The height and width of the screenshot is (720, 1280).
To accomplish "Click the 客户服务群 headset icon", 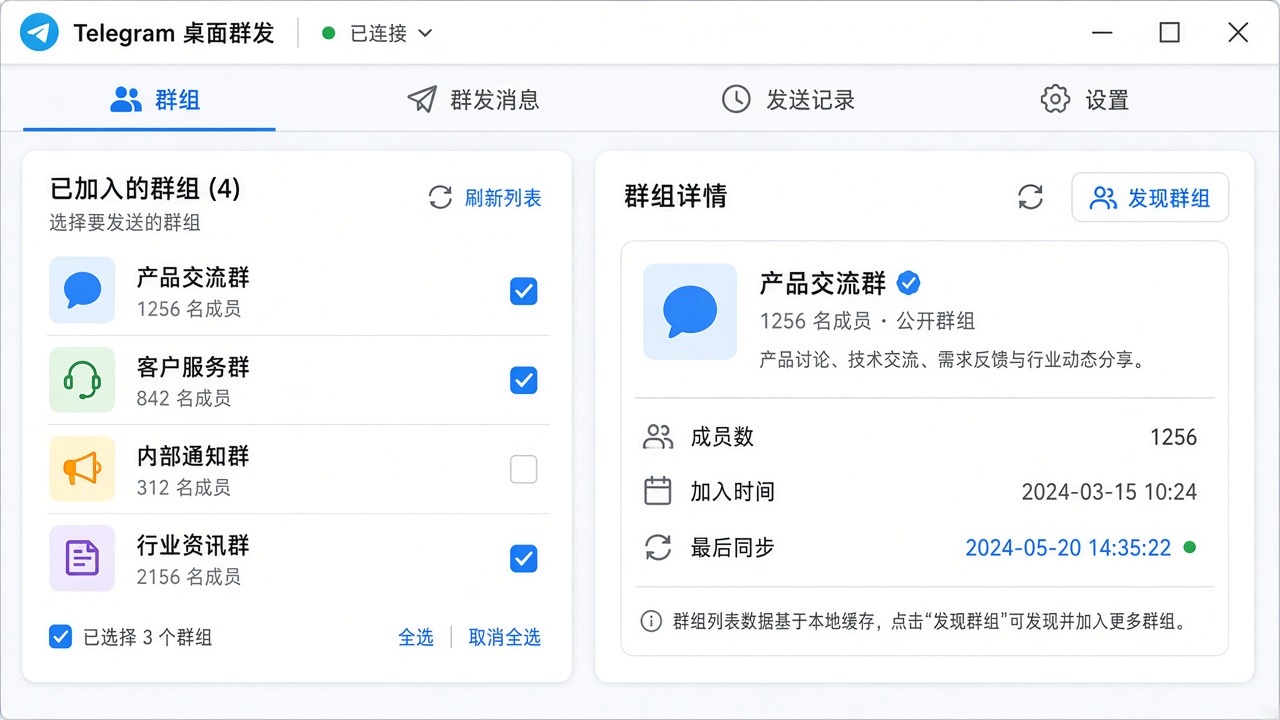I will (82, 380).
